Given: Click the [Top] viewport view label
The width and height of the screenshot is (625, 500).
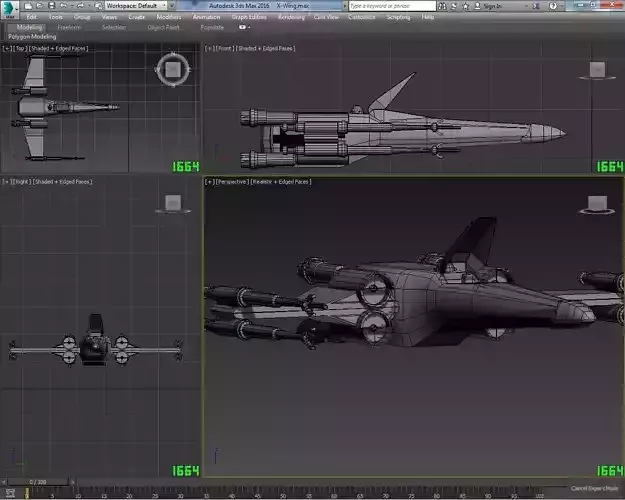Looking at the screenshot, I should click(21, 48).
